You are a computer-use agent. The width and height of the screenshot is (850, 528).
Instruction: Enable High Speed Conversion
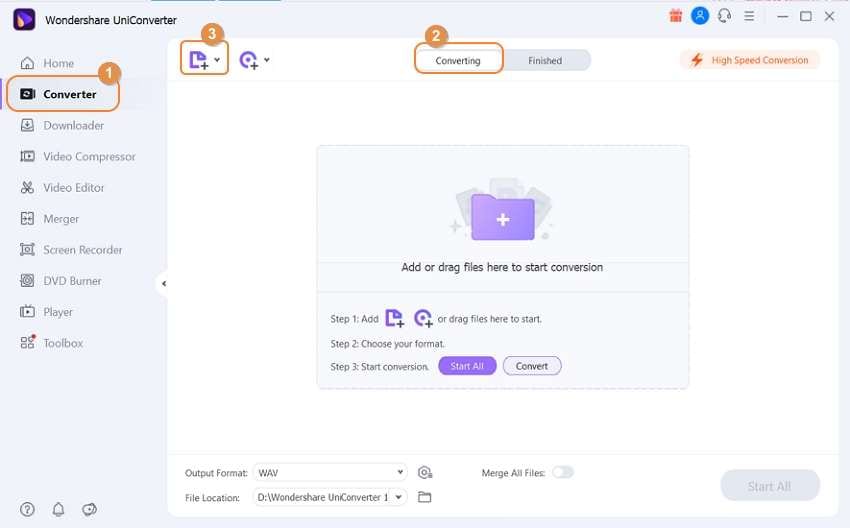coord(750,60)
